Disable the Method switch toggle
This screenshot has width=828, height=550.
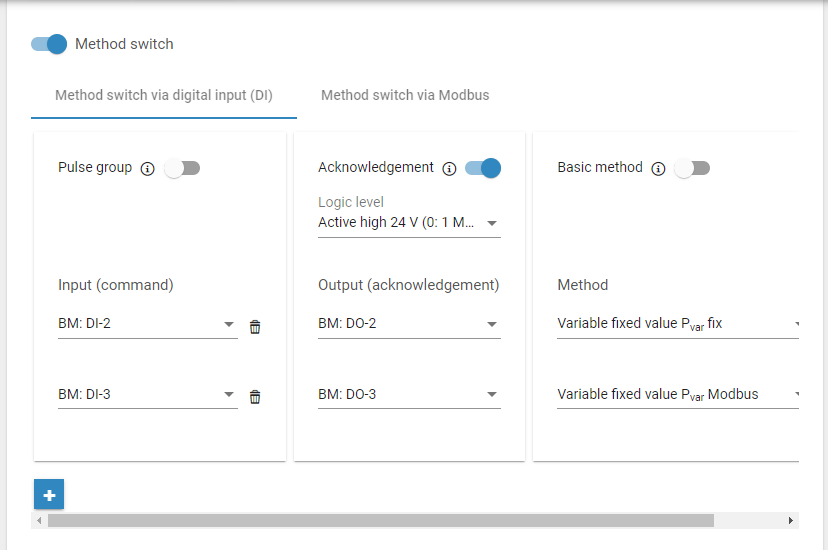tap(49, 44)
